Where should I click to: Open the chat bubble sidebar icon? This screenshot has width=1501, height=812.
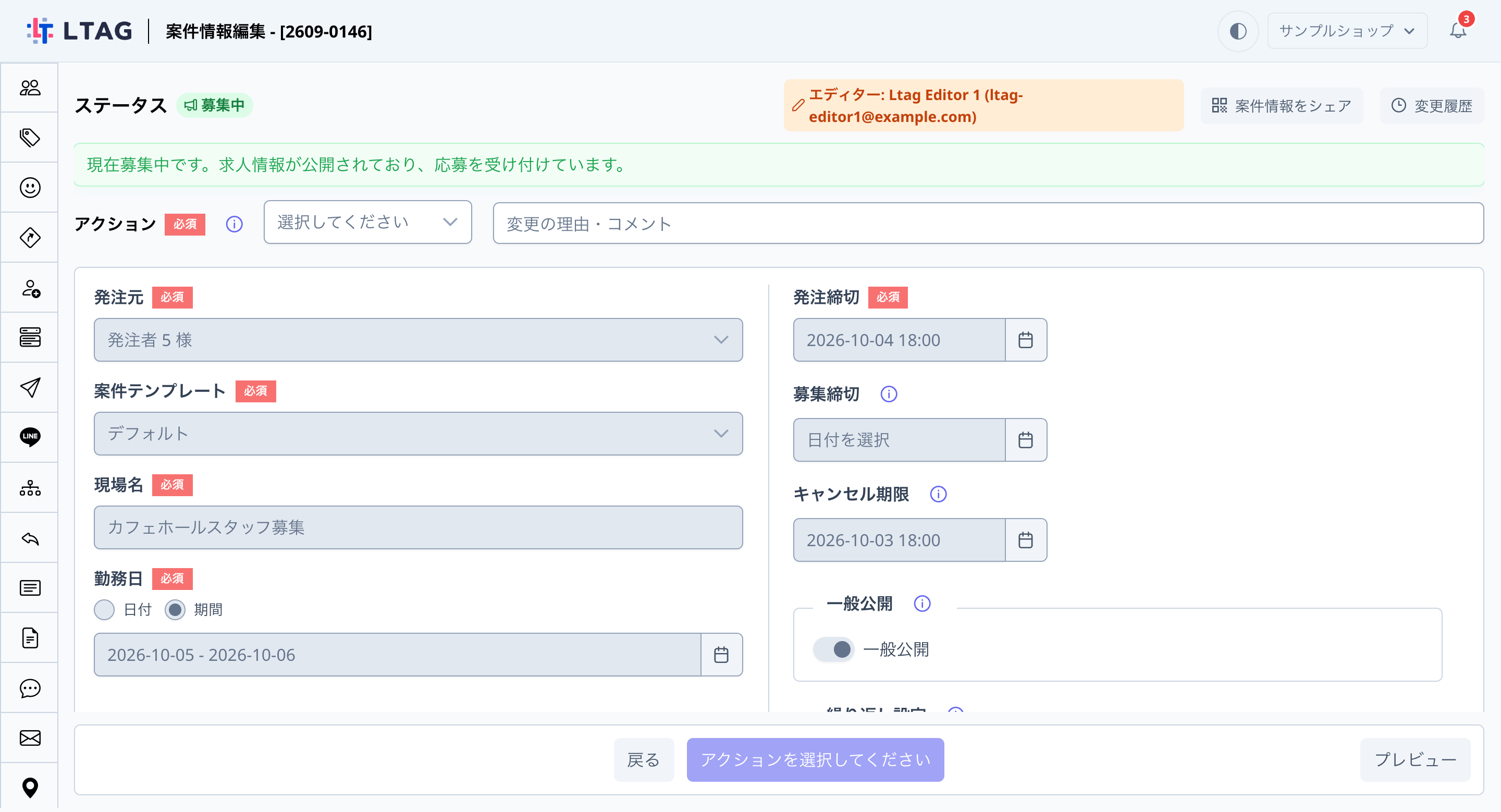click(30, 688)
